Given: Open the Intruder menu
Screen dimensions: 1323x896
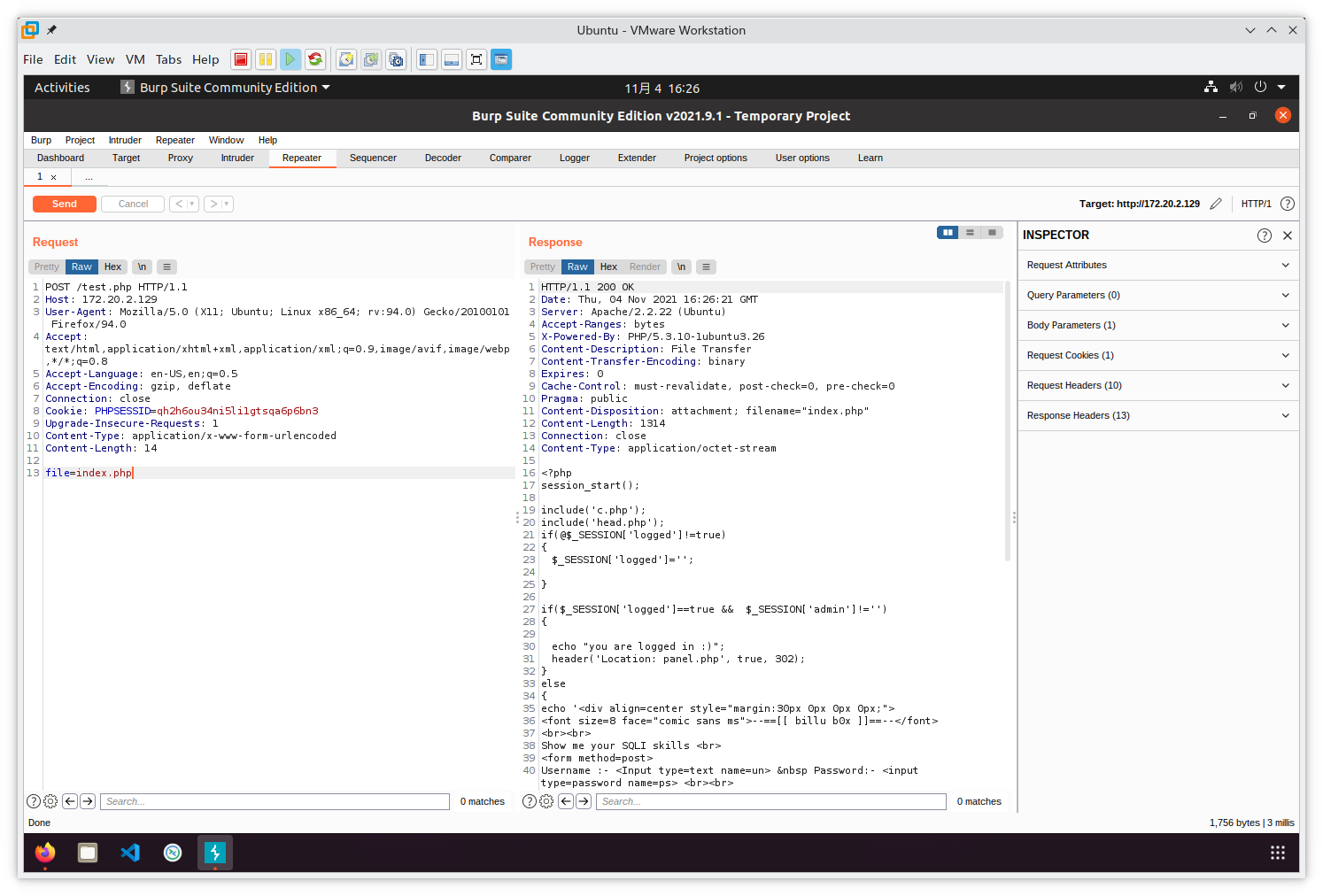Looking at the screenshot, I should click(x=125, y=140).
